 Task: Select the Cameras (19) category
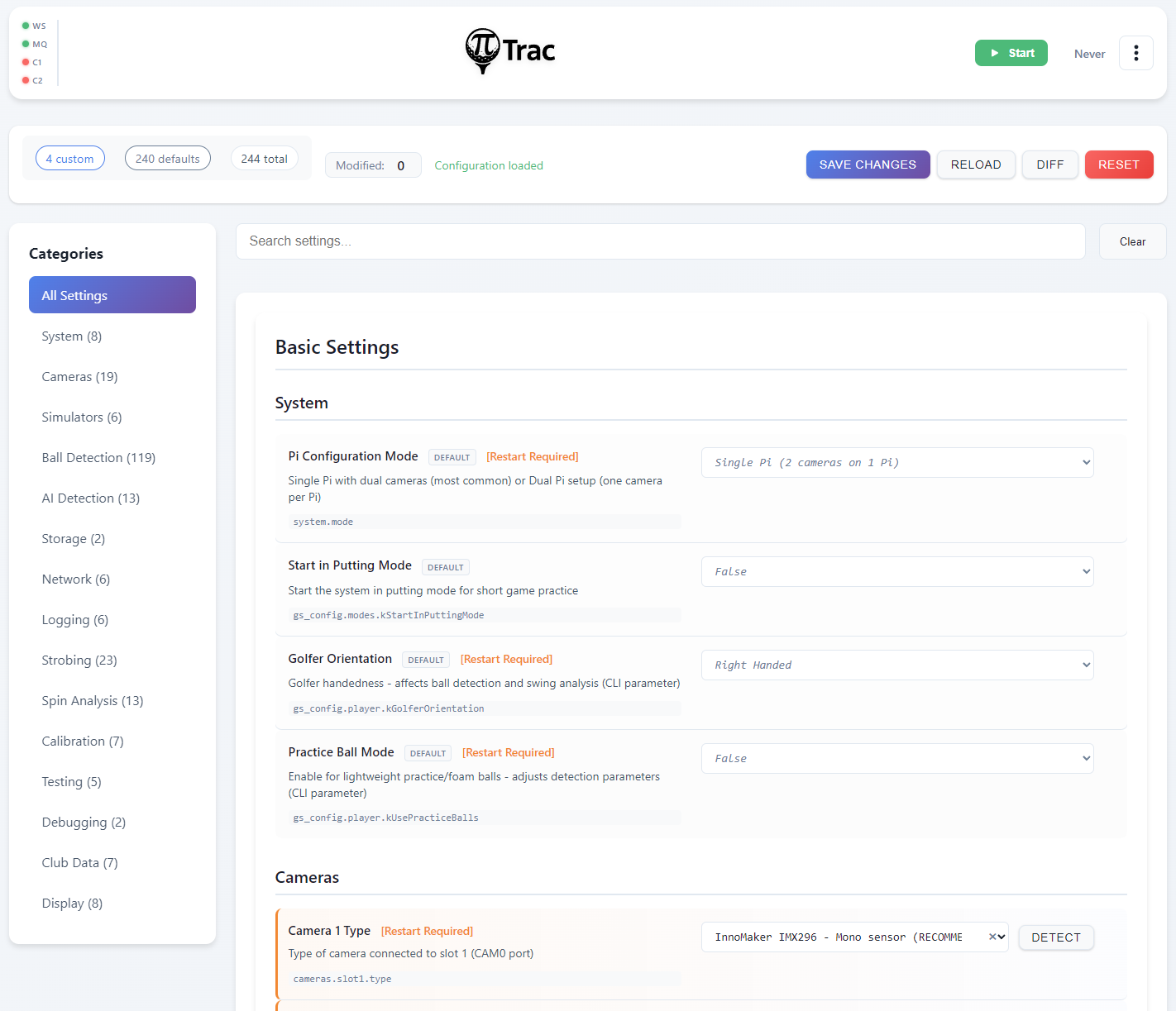click(x=79, y=377)
